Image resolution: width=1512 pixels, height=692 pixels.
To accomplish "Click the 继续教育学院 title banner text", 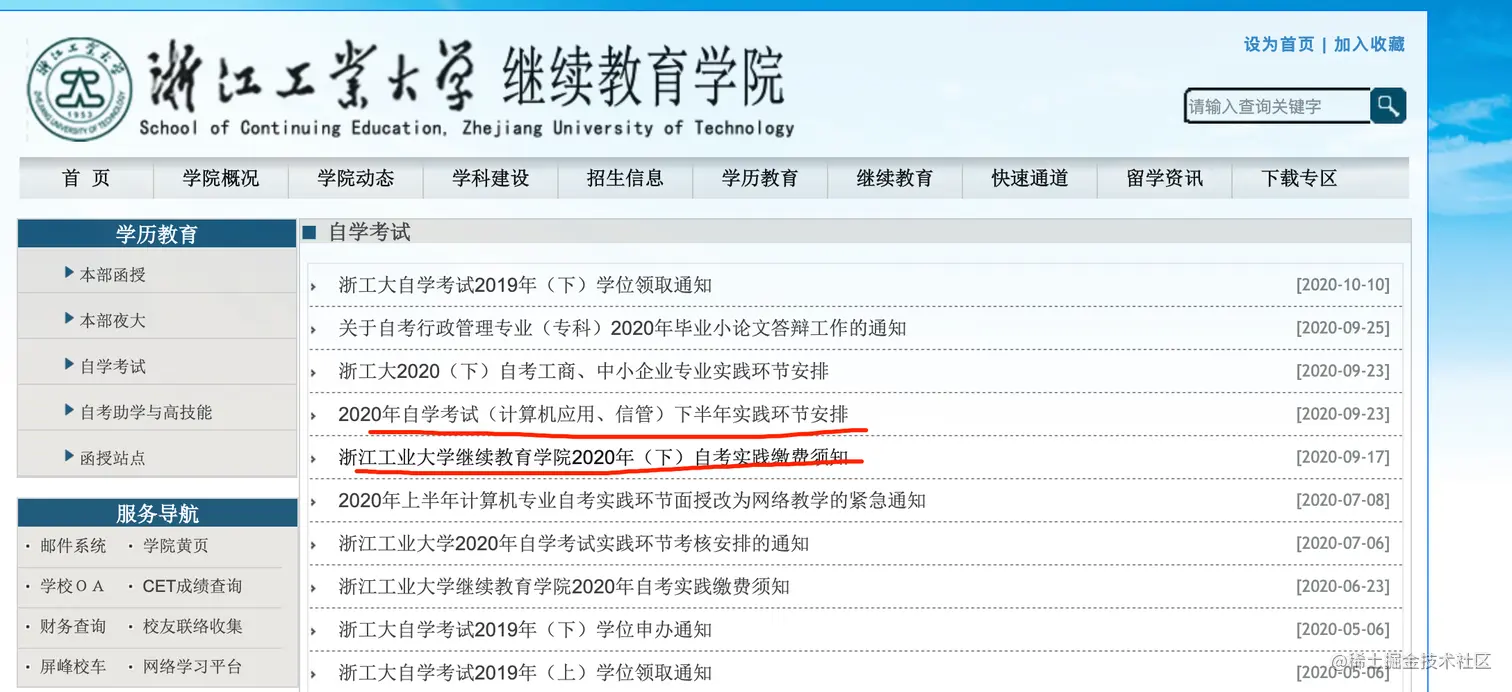I will pyautogui.click(x=643, y=78).
